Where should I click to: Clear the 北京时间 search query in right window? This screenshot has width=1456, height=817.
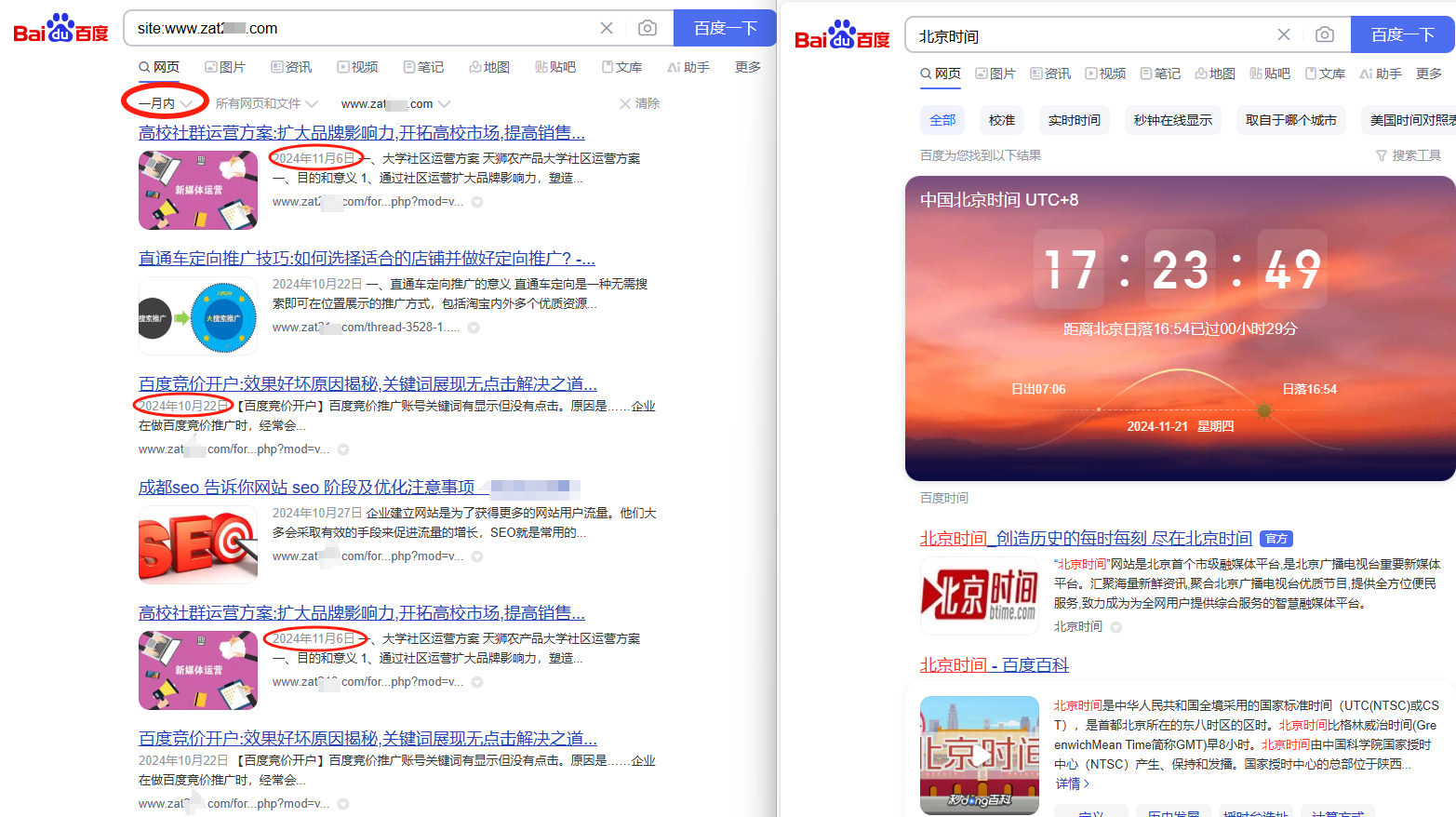(x=1284, y=34)
